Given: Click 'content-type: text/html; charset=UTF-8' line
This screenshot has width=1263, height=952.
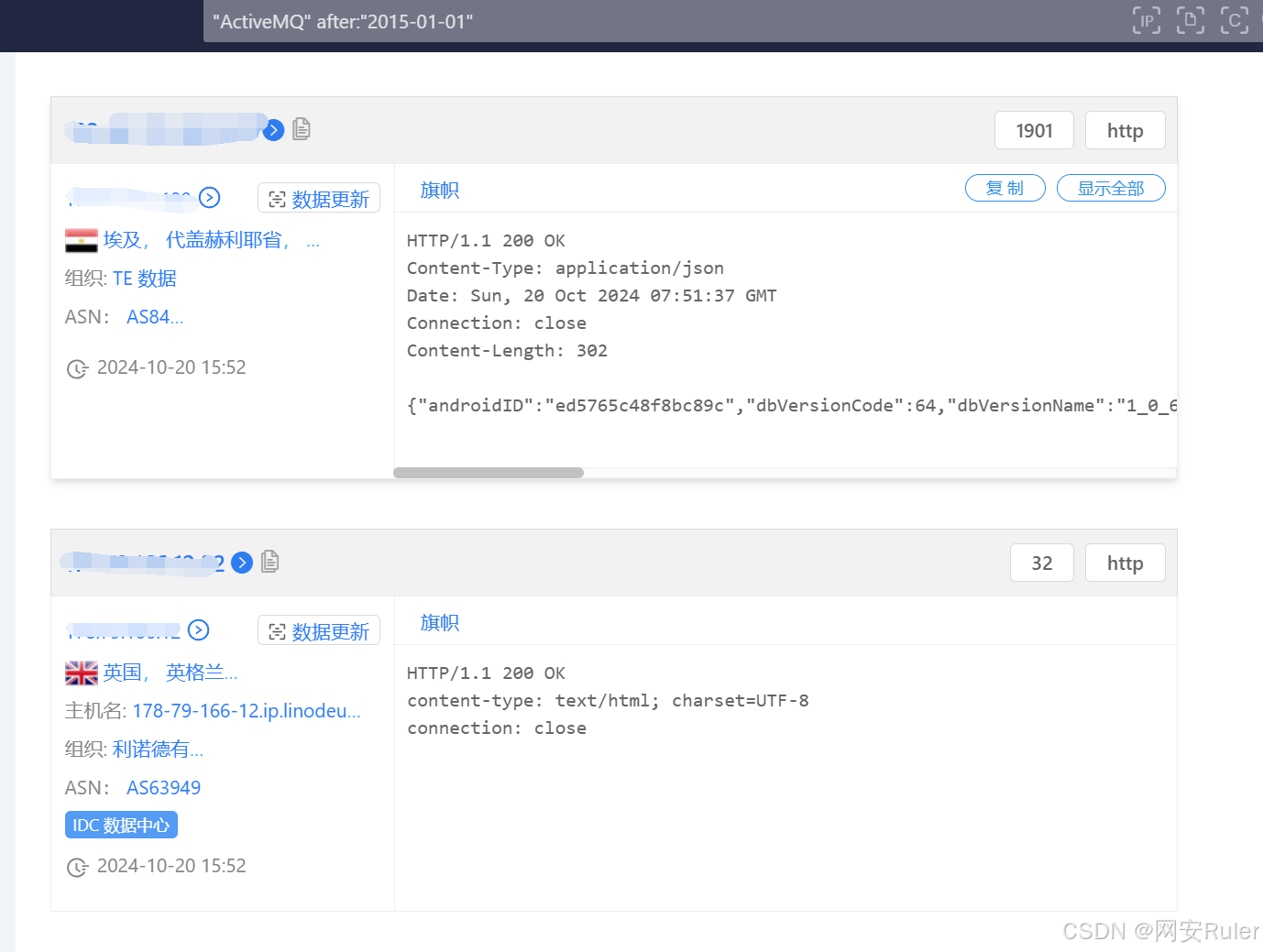Looking at the screenshot, I should pos(608,701).
